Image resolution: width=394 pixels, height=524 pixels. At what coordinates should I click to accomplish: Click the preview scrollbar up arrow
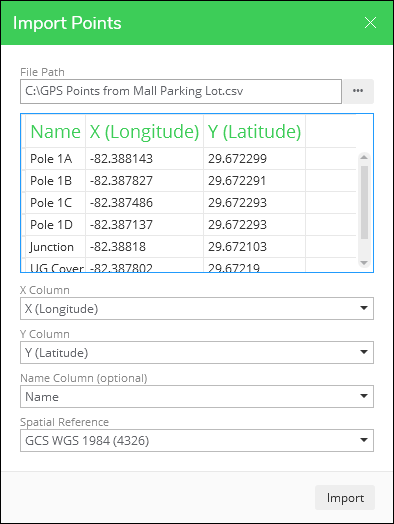[364, 157]
